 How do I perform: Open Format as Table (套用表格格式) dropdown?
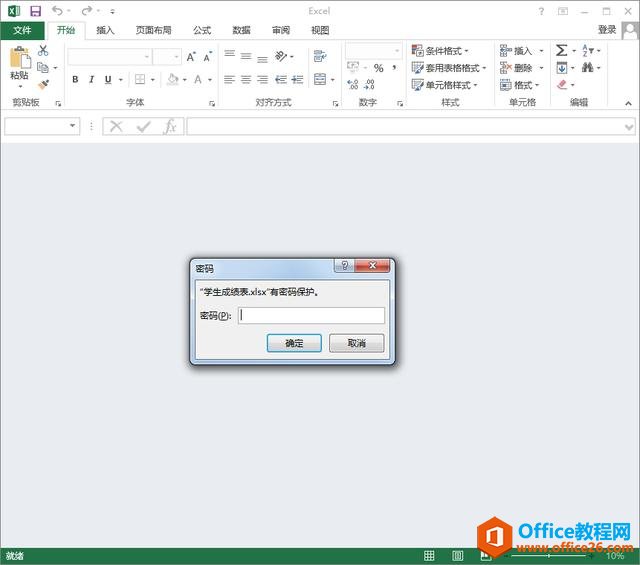(449, 68)
